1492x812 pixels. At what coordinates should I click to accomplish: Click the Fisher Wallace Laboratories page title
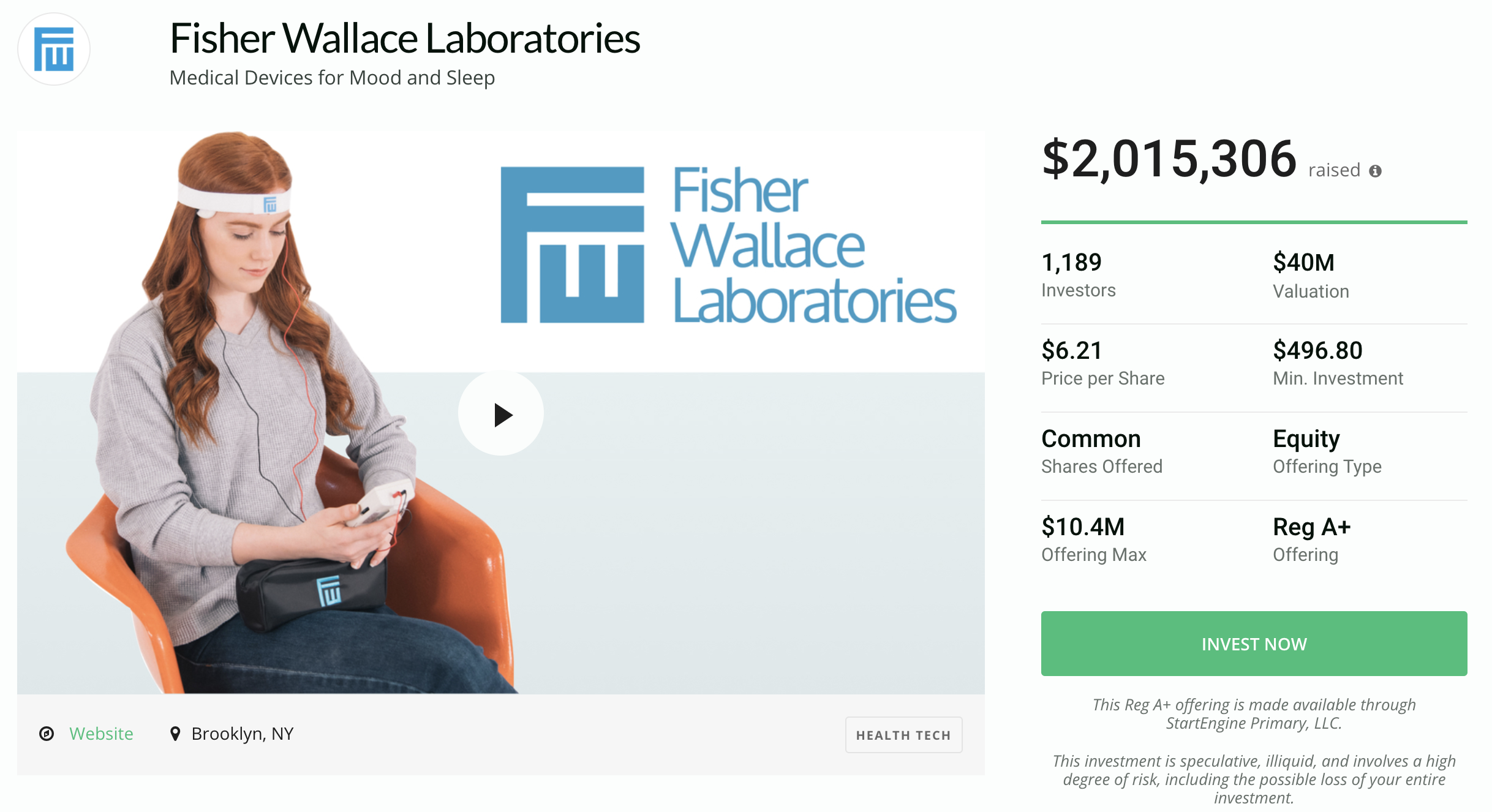[x=405, y=38]
